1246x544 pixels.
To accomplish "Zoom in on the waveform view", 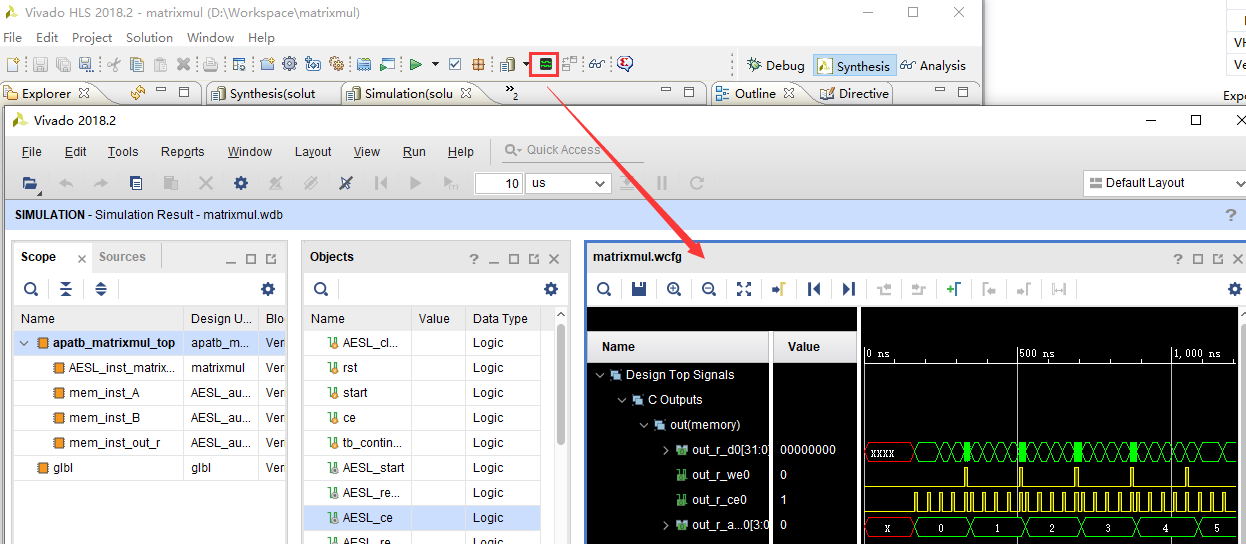I will [674, 289].
